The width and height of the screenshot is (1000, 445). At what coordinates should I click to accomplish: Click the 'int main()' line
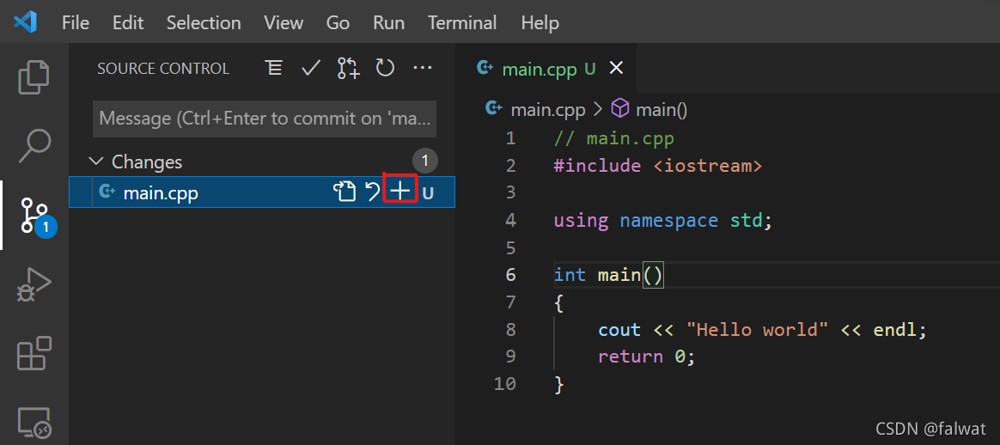[609, 275]
